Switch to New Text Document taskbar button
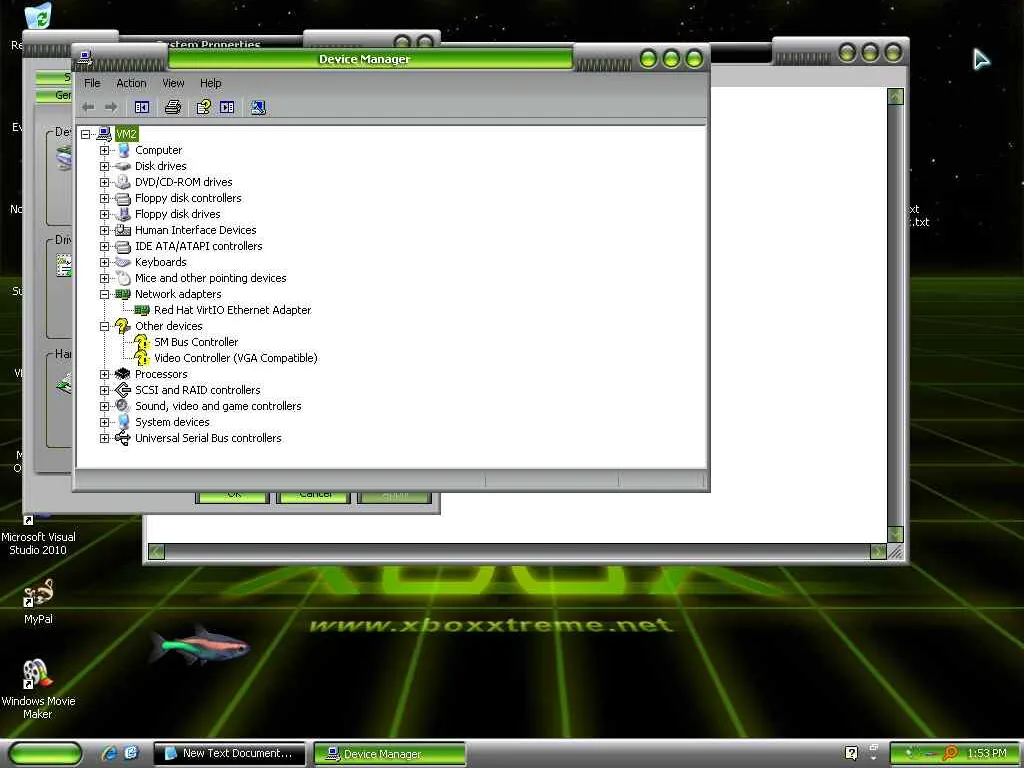The width and height of the screenshot is (1024, 768). point(229,754)
